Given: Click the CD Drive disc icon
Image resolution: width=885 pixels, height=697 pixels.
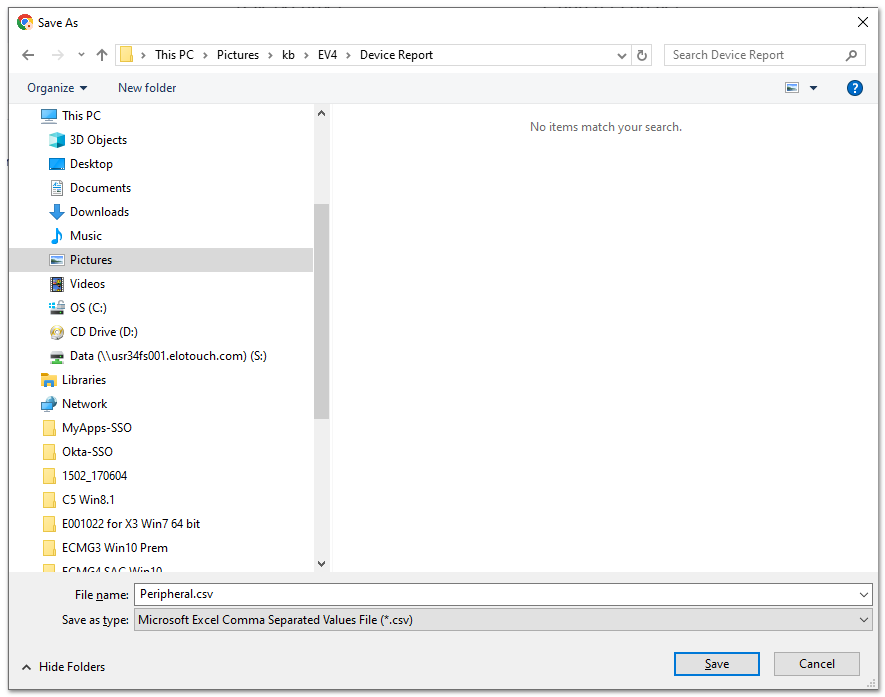Looking at the screenshot, I should tap(56, 332).
